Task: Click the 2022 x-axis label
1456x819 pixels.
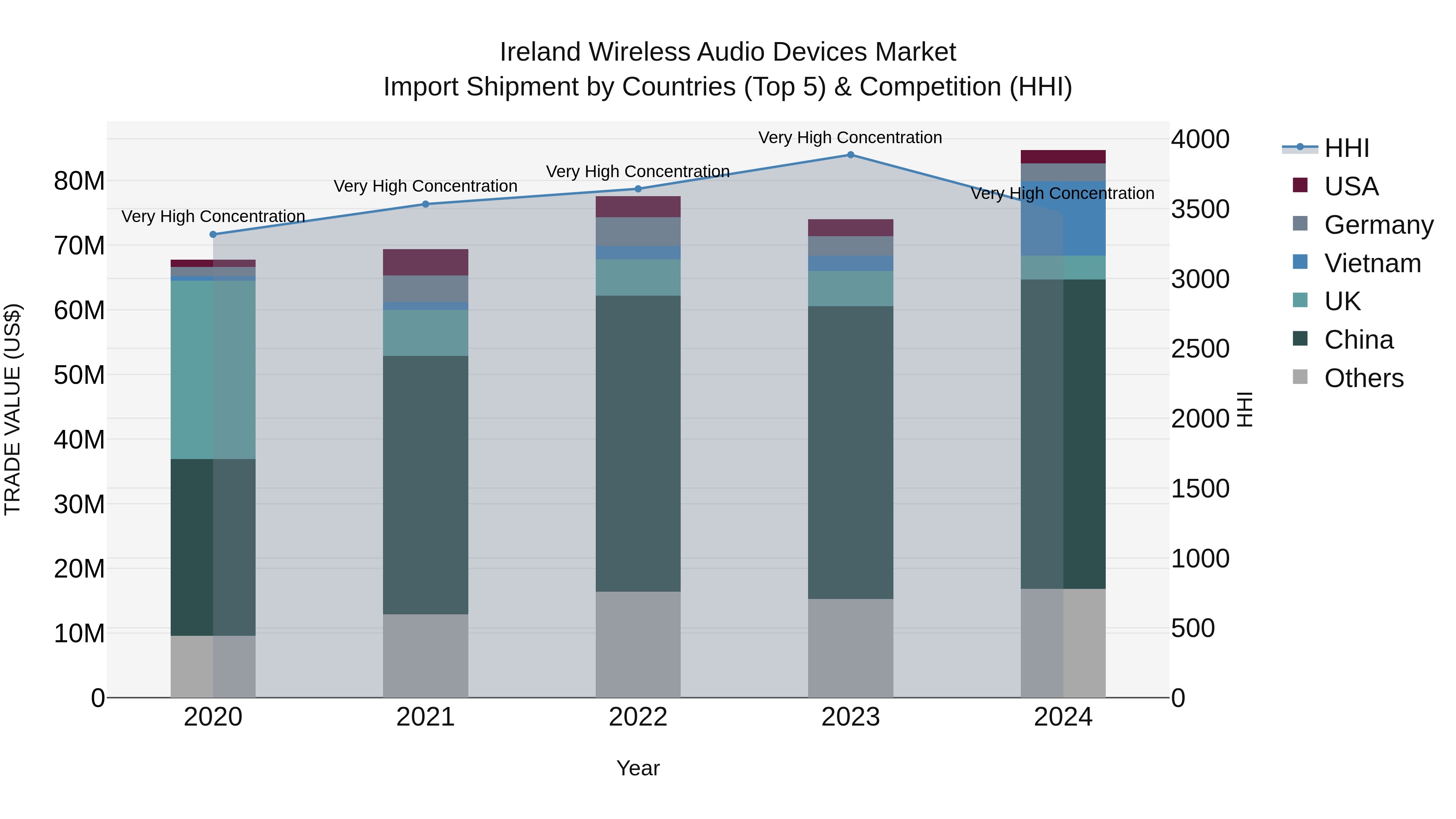Action: pos(638,717)
